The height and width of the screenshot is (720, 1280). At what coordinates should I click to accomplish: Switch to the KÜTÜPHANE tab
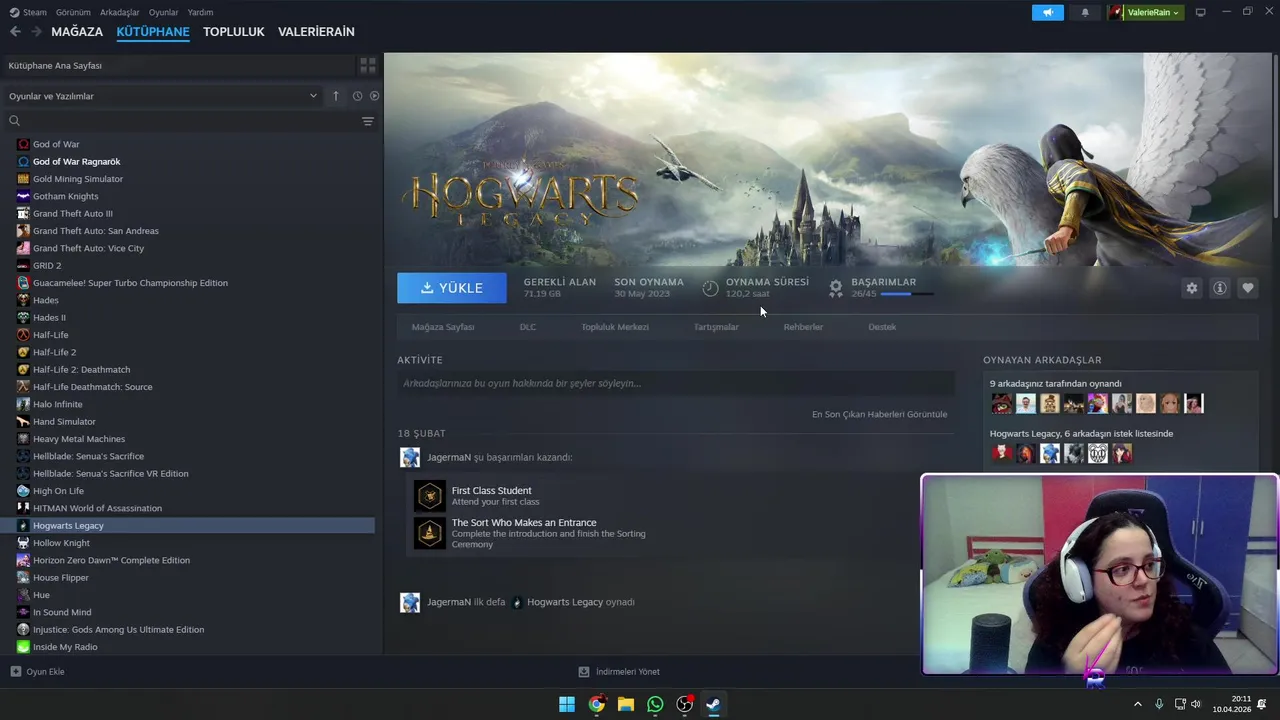click(x=153, y=32)
